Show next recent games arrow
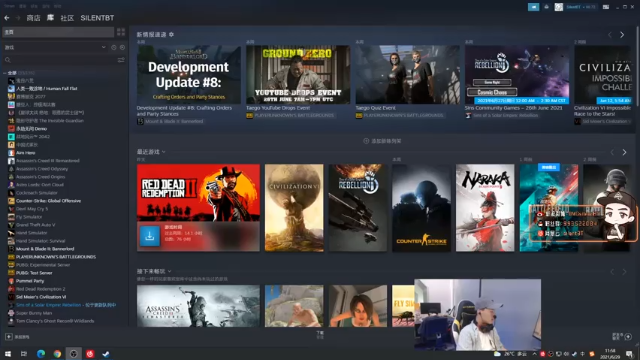The height and width of the screenshot is (360, 640). click(x=624, y=152)
